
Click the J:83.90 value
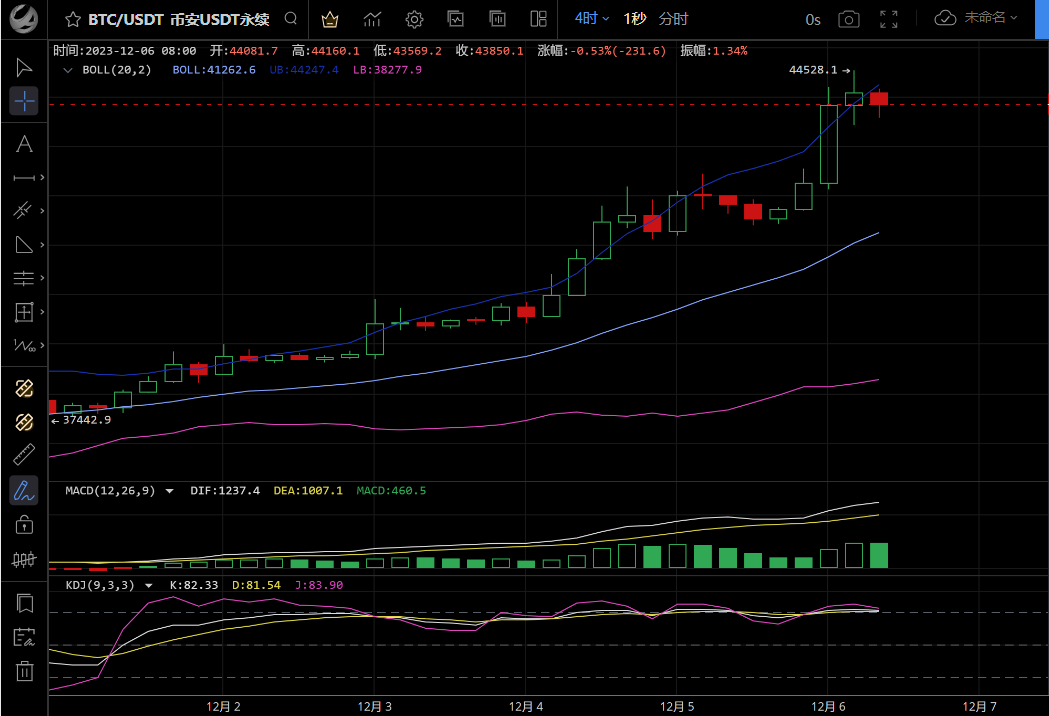(x=319, y=585)
